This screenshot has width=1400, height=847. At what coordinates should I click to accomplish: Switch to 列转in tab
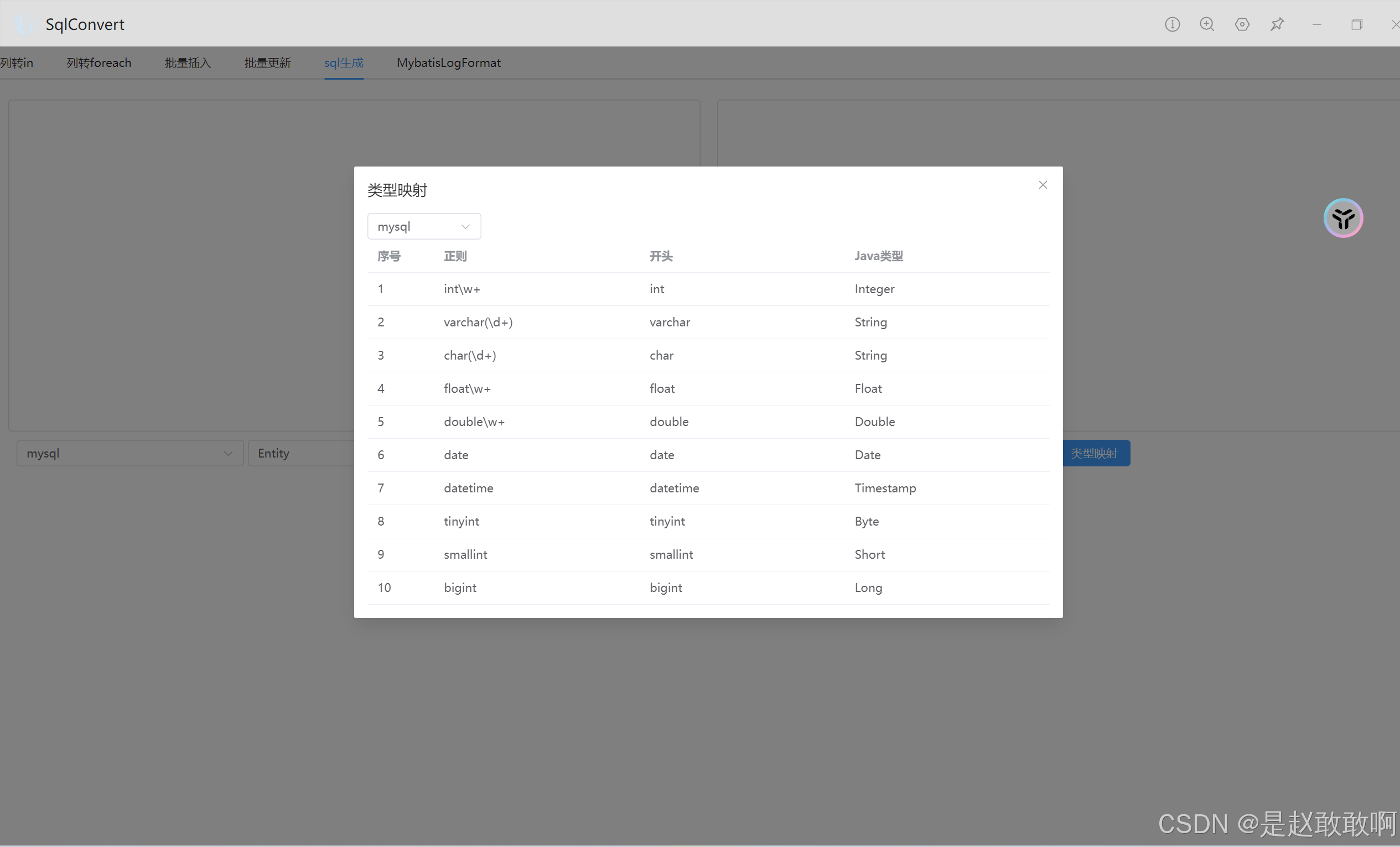point(17,62)
